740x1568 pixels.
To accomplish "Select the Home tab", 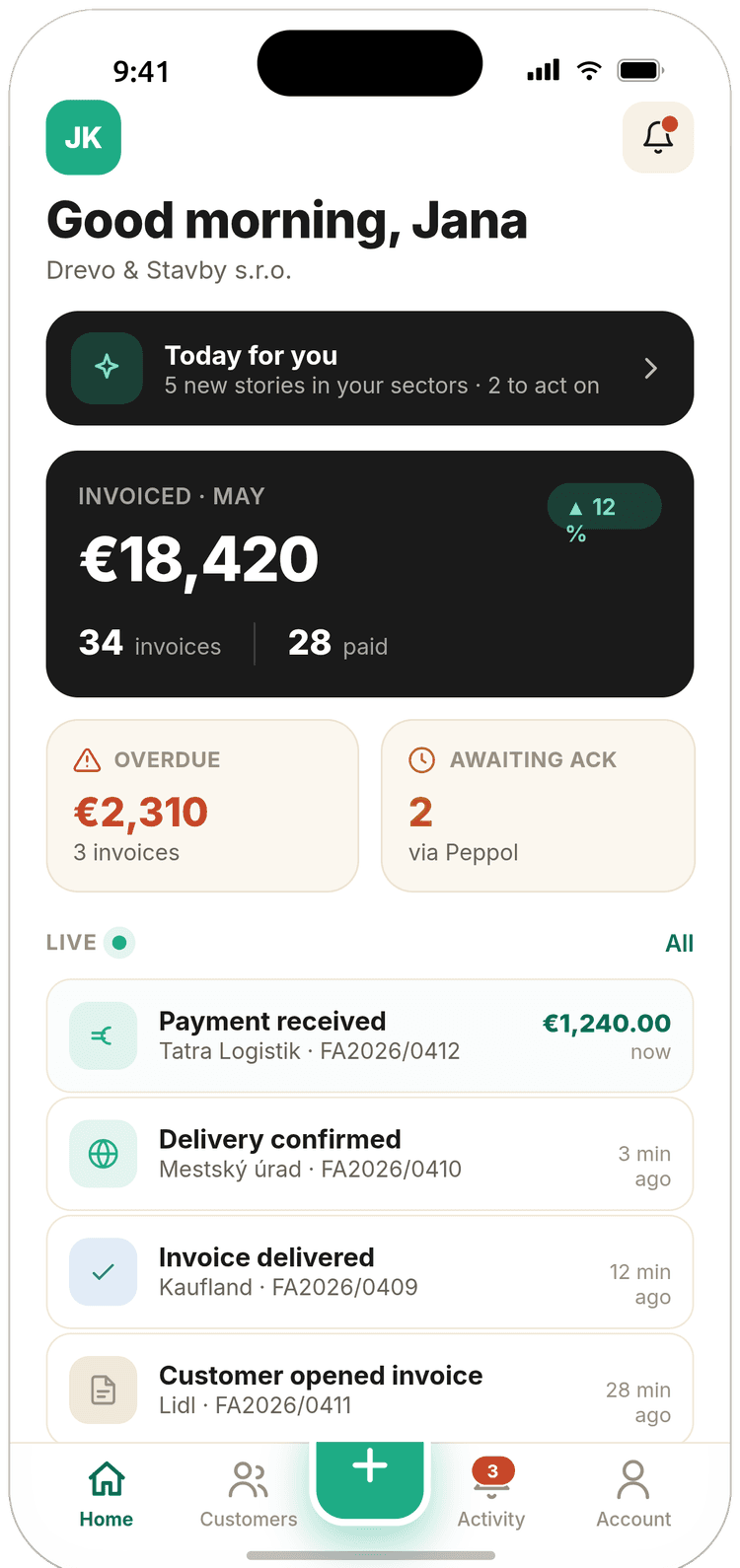I will (x=107, y=1494).
